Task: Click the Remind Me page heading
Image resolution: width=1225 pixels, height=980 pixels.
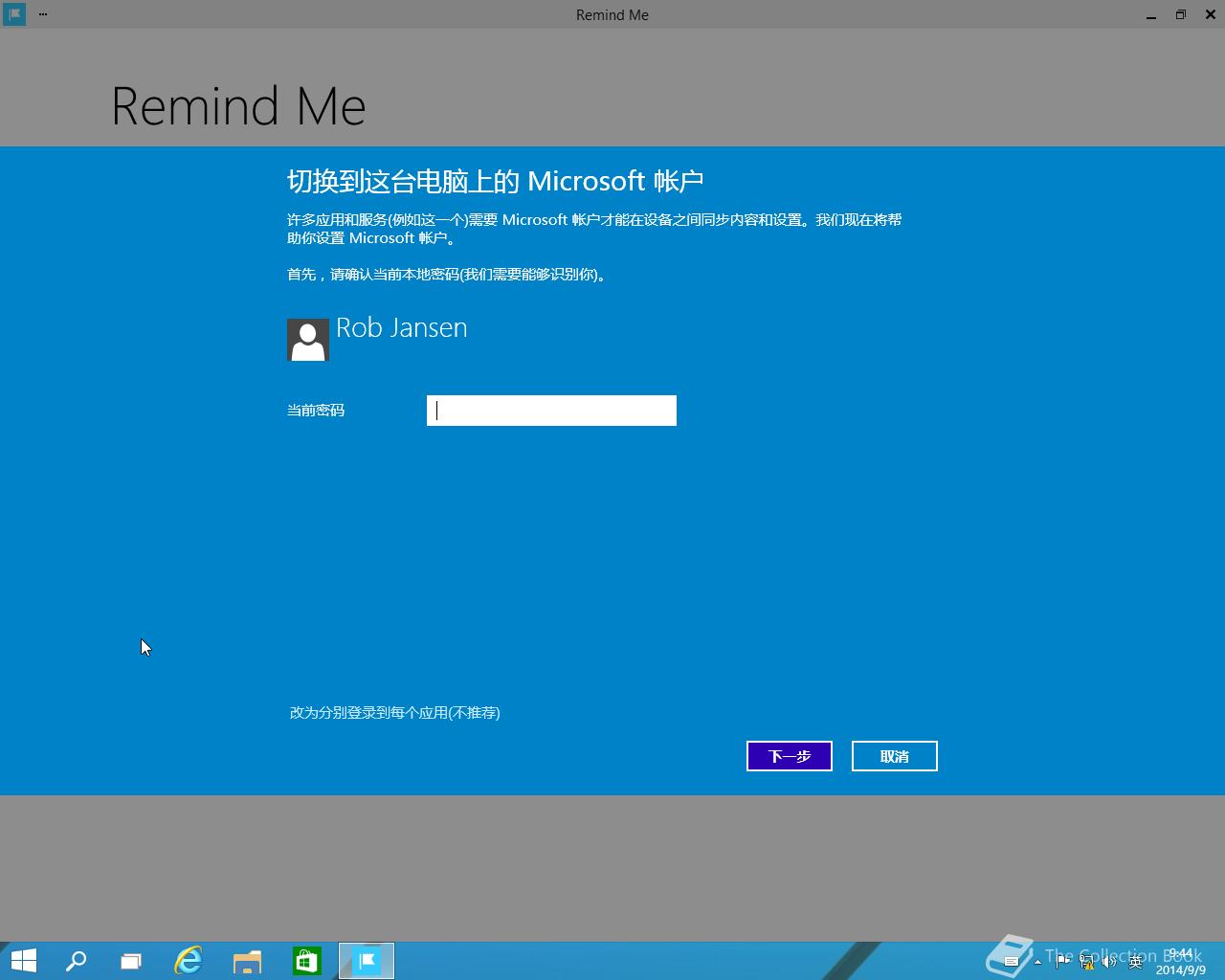Action: pyautogui.click(x=238, y=105)
